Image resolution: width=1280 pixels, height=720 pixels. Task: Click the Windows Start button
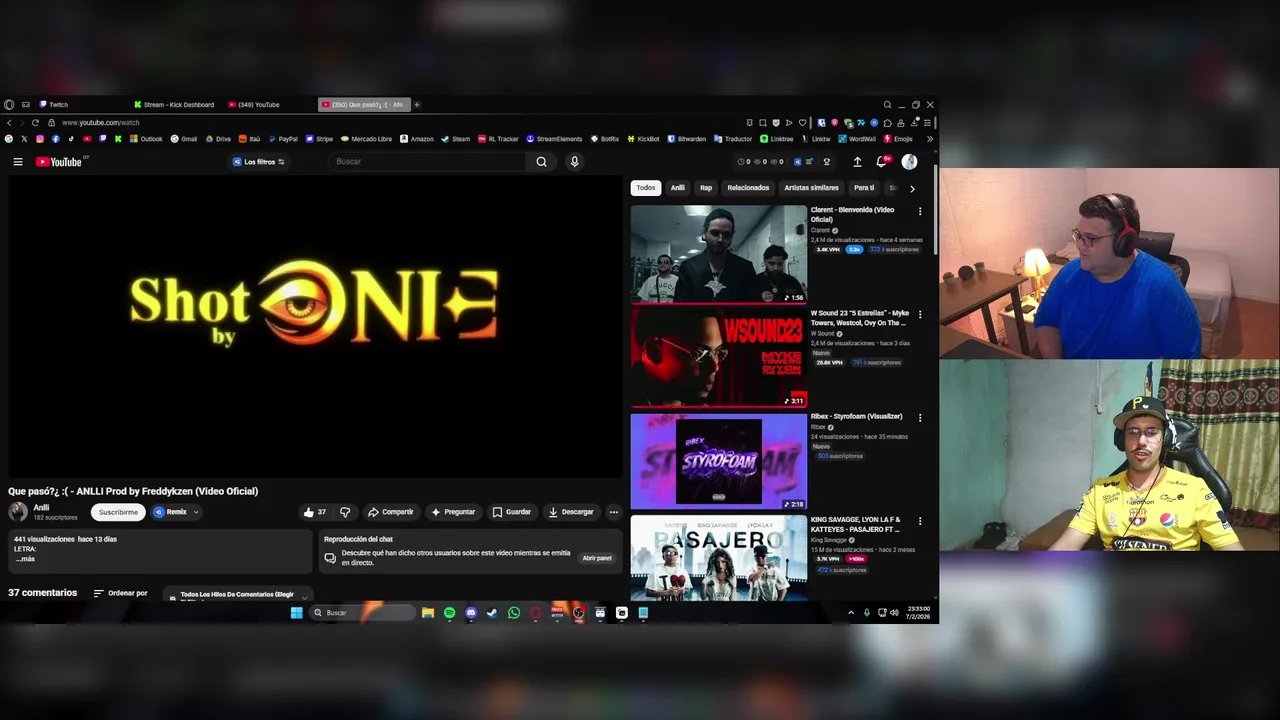(297, 613)
